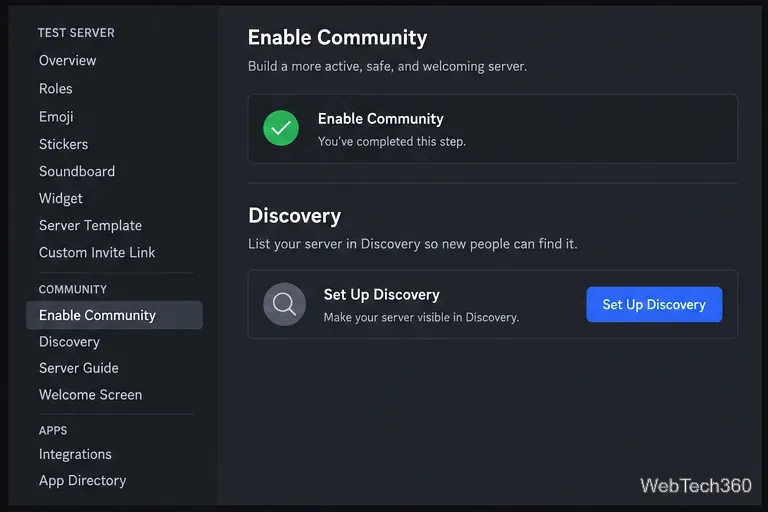Click 'You've completed this step.' text
Viewport: 768px width, 512px height.
click(392, 142)
